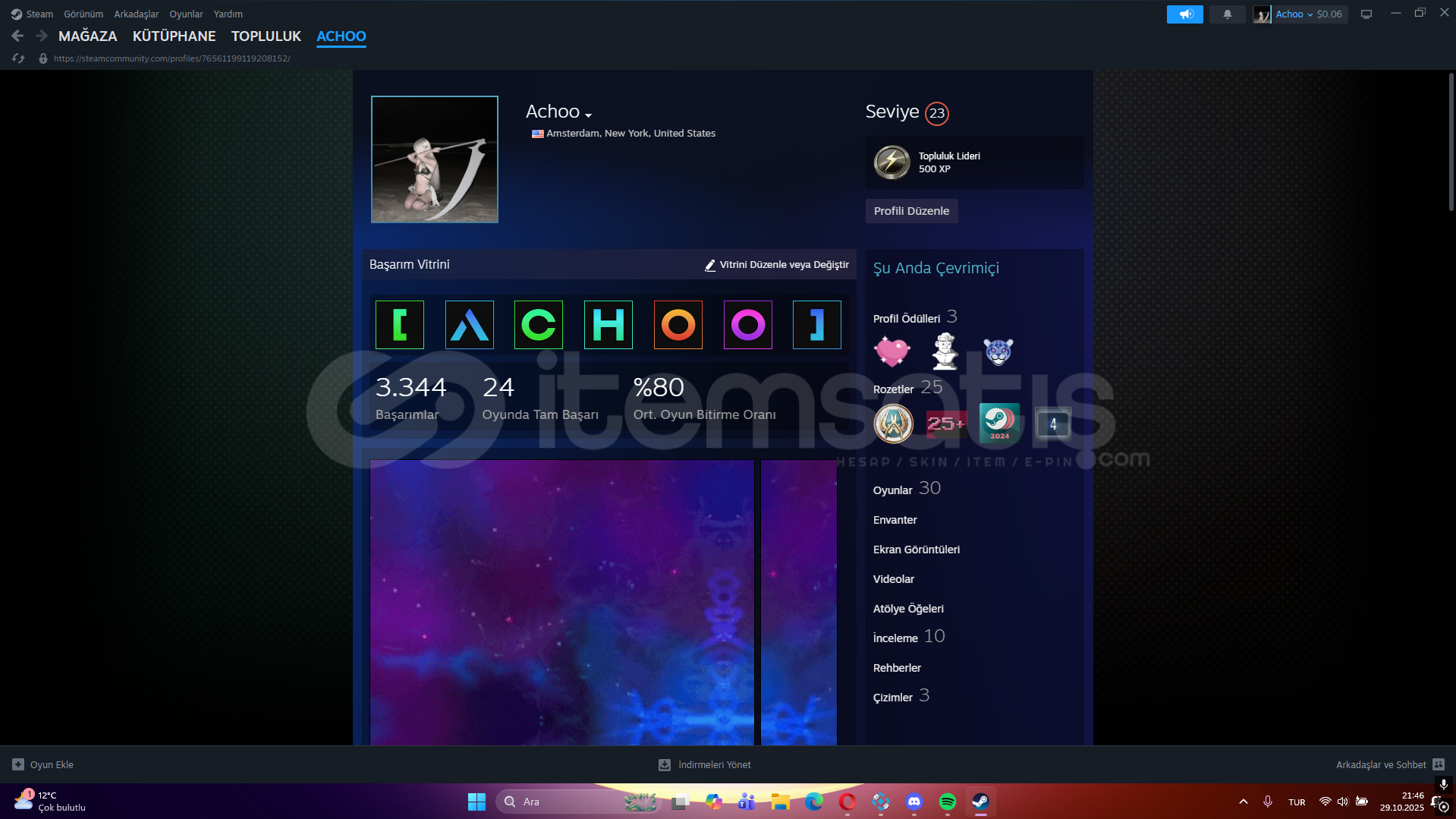The width and height of the screenshot is (1456, 819).
Task: Open the Steam 2024 badge
Action: (x=1000, y=423)
